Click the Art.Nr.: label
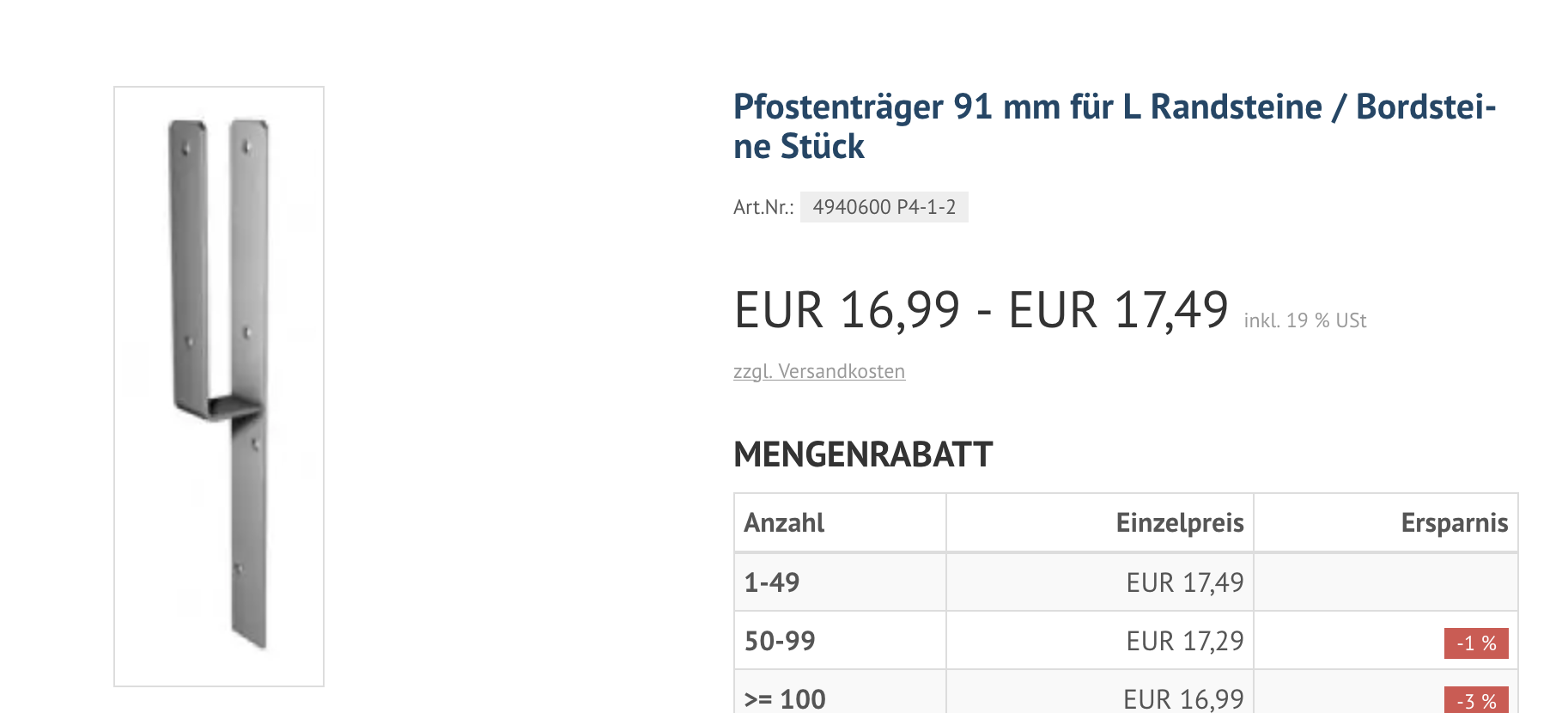1568x713 pixels. pos(763,207)
